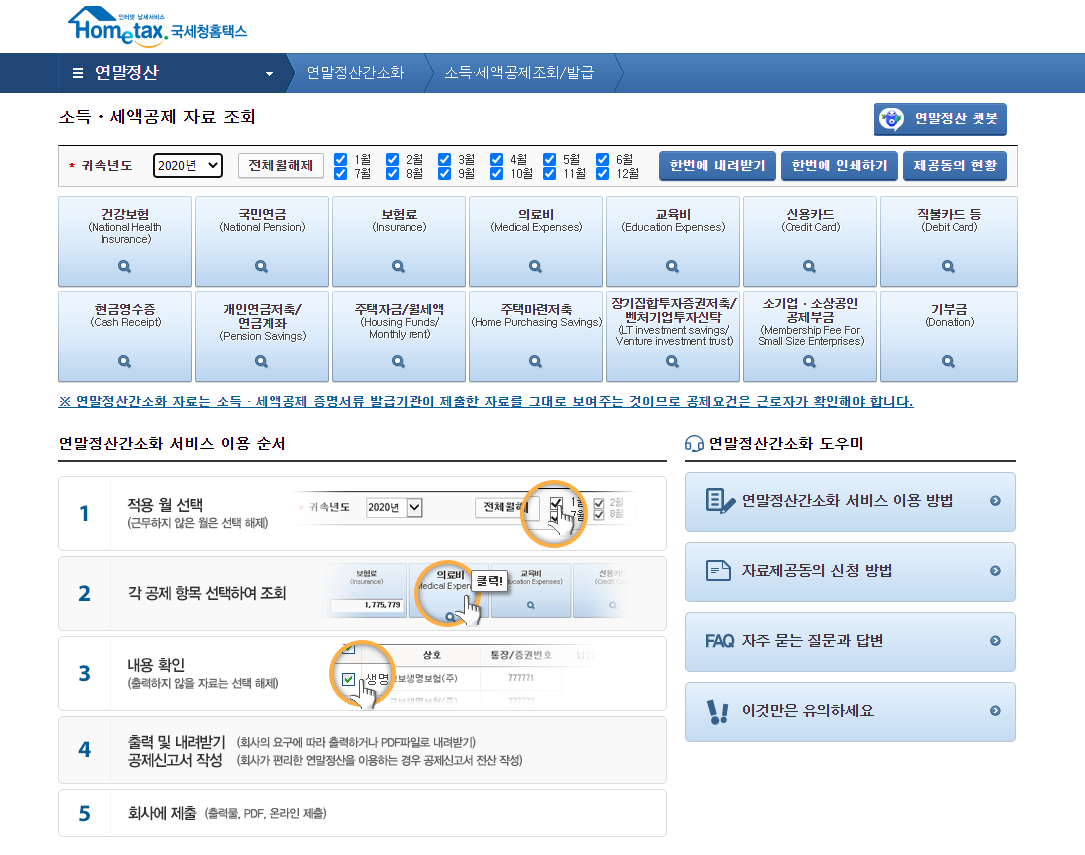The height and width of the screenshot is (855, 1085).
Task: Uncheck the 2월 checkbox
Action: point(392,159)
